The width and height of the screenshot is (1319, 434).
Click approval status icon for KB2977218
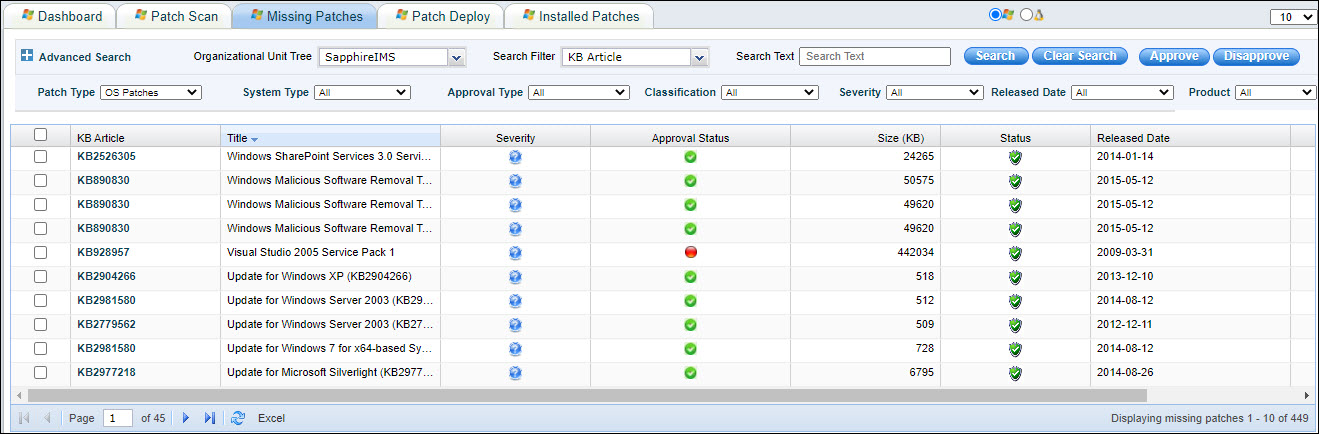[690, 373]
